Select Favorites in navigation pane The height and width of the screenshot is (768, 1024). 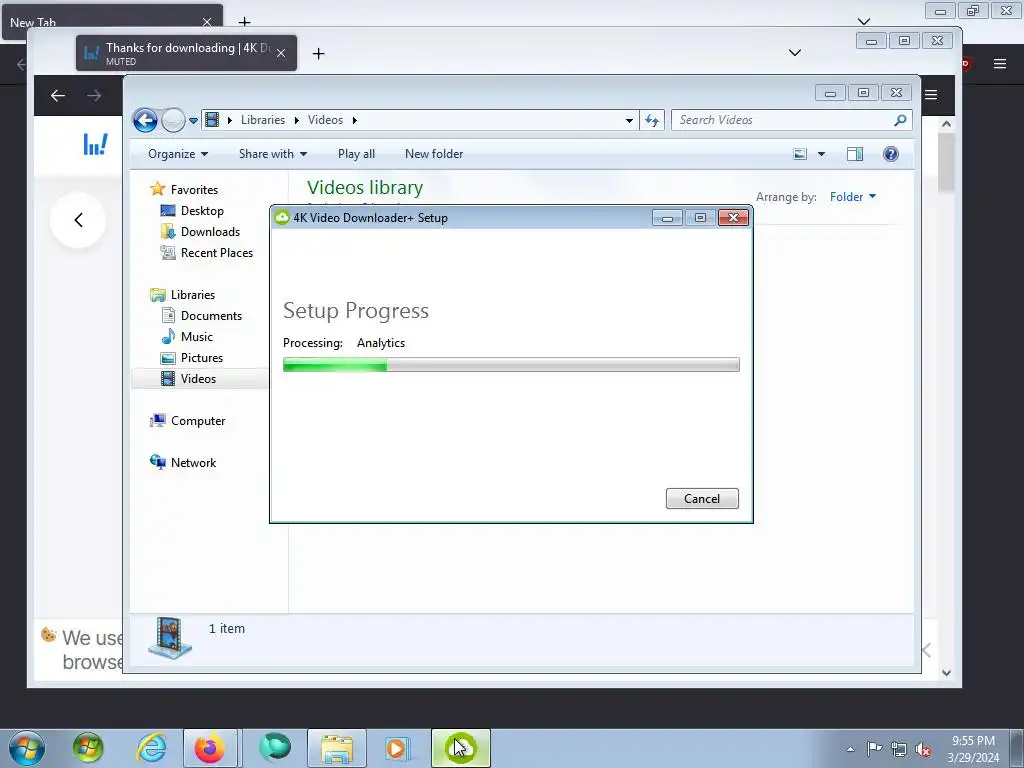[x=194, y=189]
